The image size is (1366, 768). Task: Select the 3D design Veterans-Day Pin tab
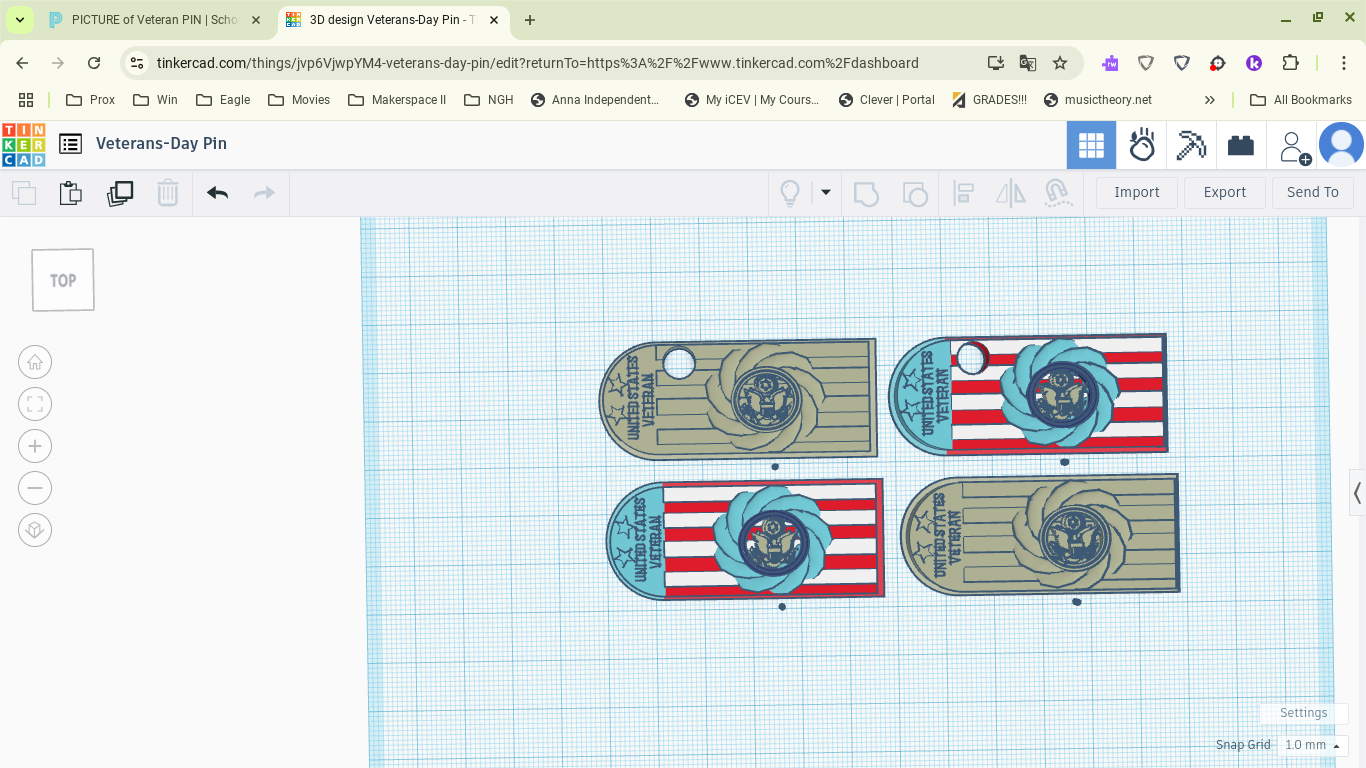[391, 19]
